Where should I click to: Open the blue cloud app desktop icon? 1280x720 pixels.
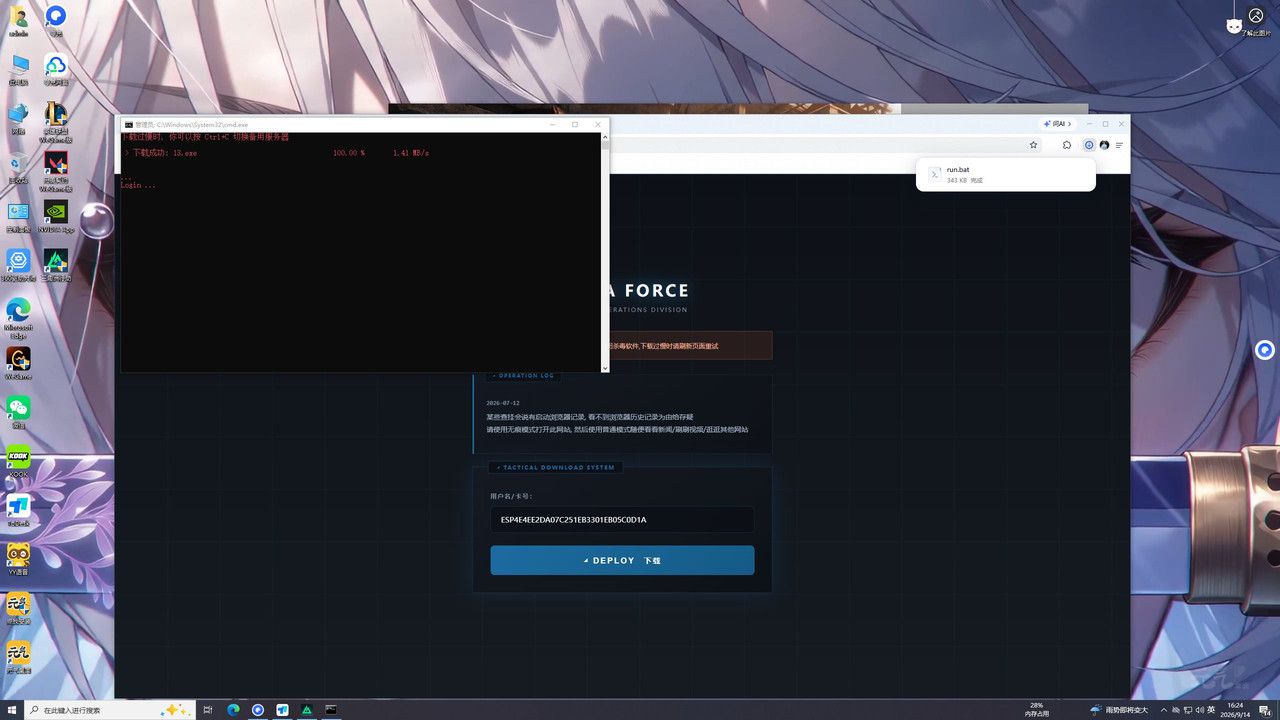coord(56,70)
